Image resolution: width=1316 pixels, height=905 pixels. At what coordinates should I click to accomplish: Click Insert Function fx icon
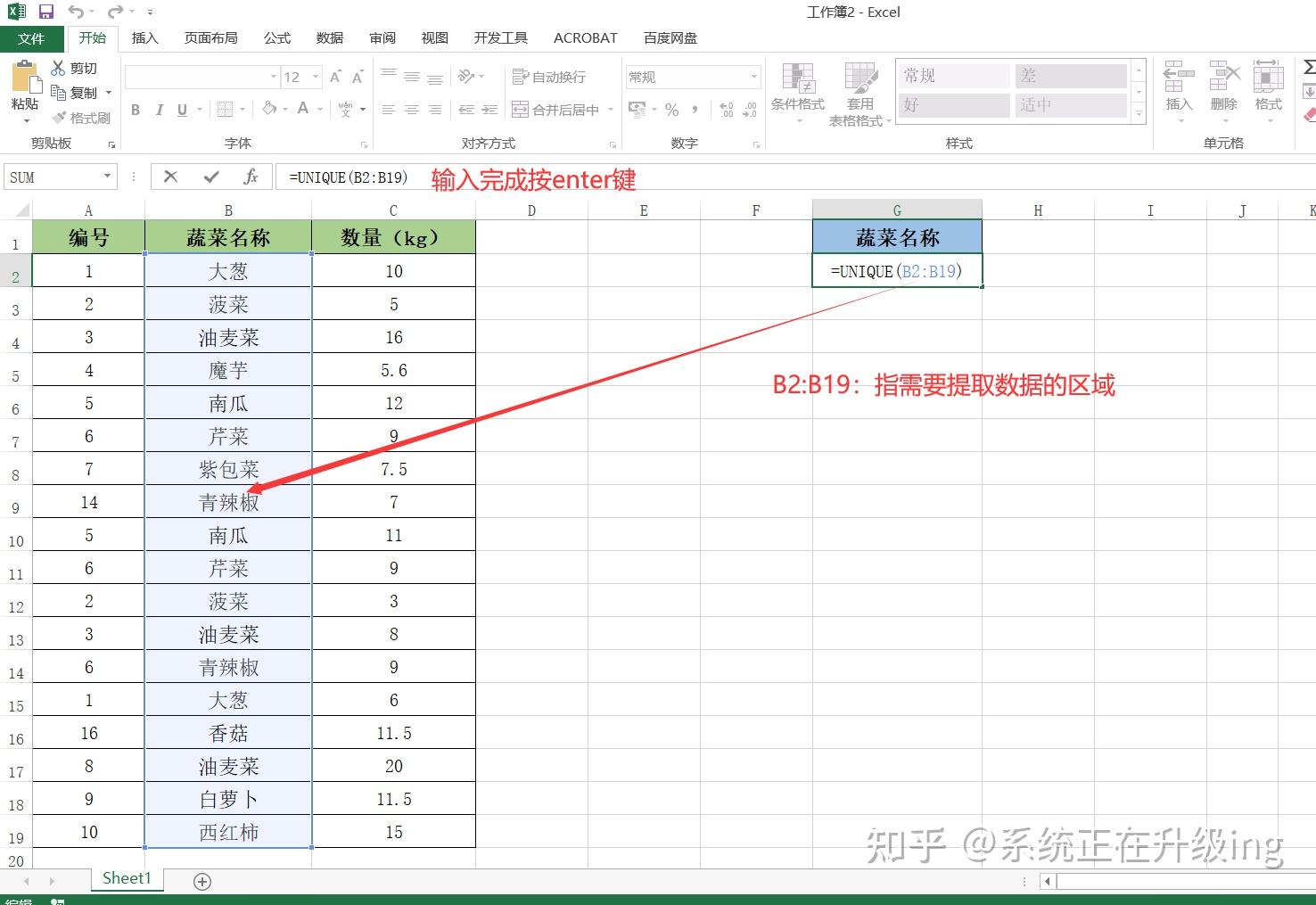coord(251,177)
